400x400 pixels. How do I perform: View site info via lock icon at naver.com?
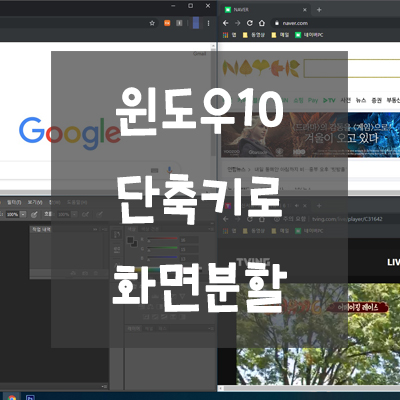coord(277,23)
